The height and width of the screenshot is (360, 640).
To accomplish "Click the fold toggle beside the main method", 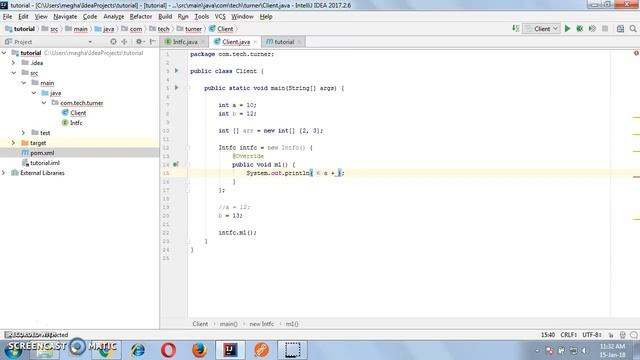I will (189, 88).
